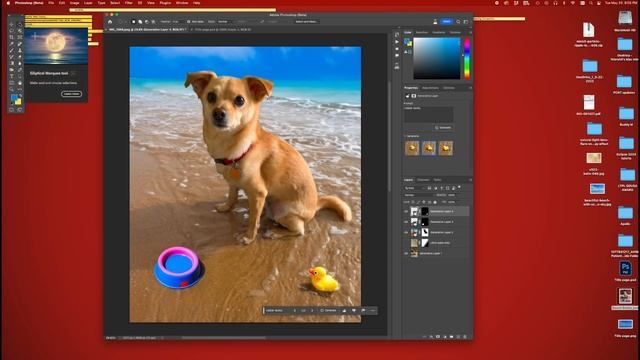Switch to the Title page.psd document tab
The width and height of the screenshot is (640, 360).
click(221, 29)
